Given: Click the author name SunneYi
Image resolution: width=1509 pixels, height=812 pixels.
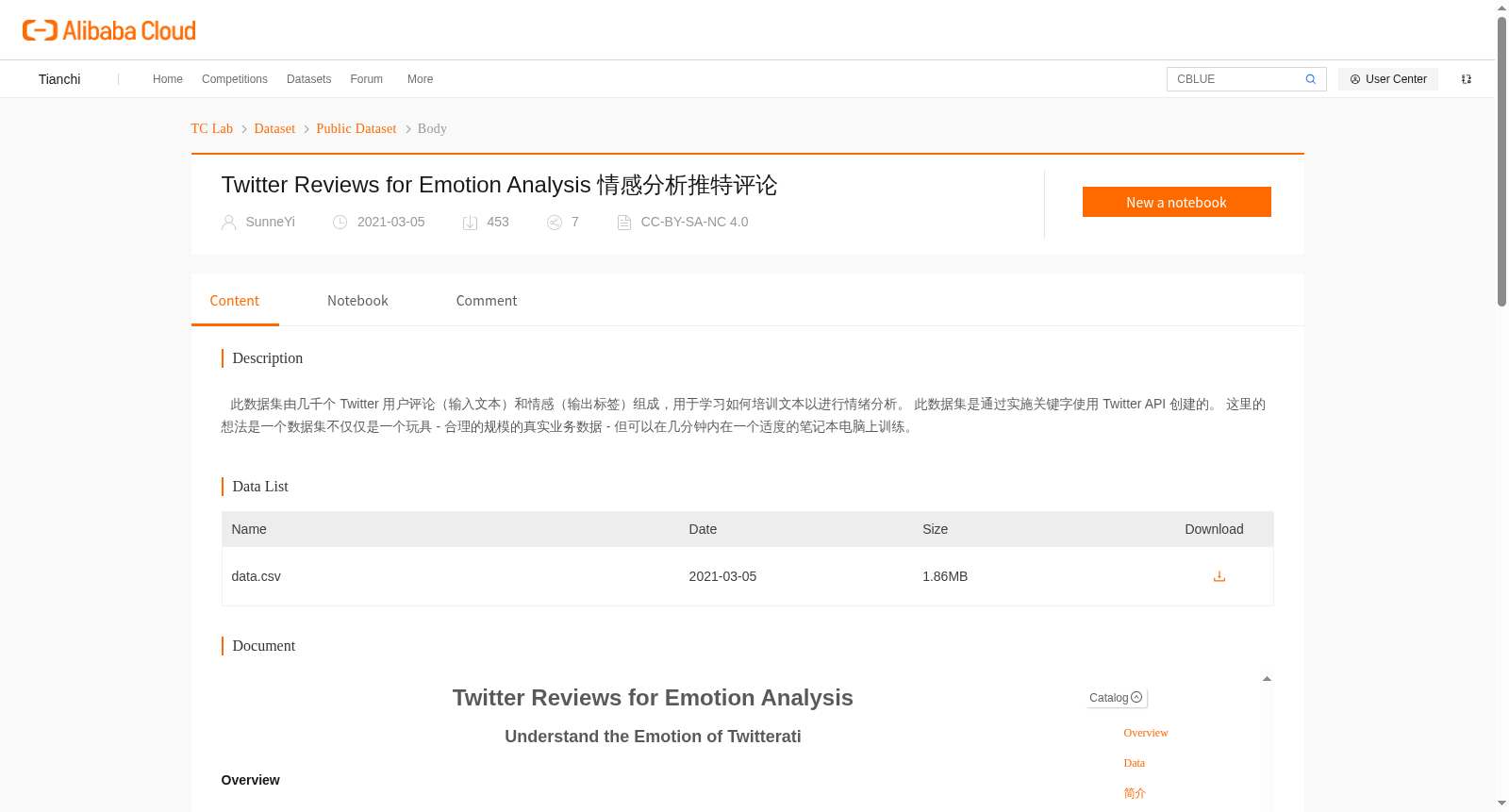Looking at the screenshot, I should point(271,222).
